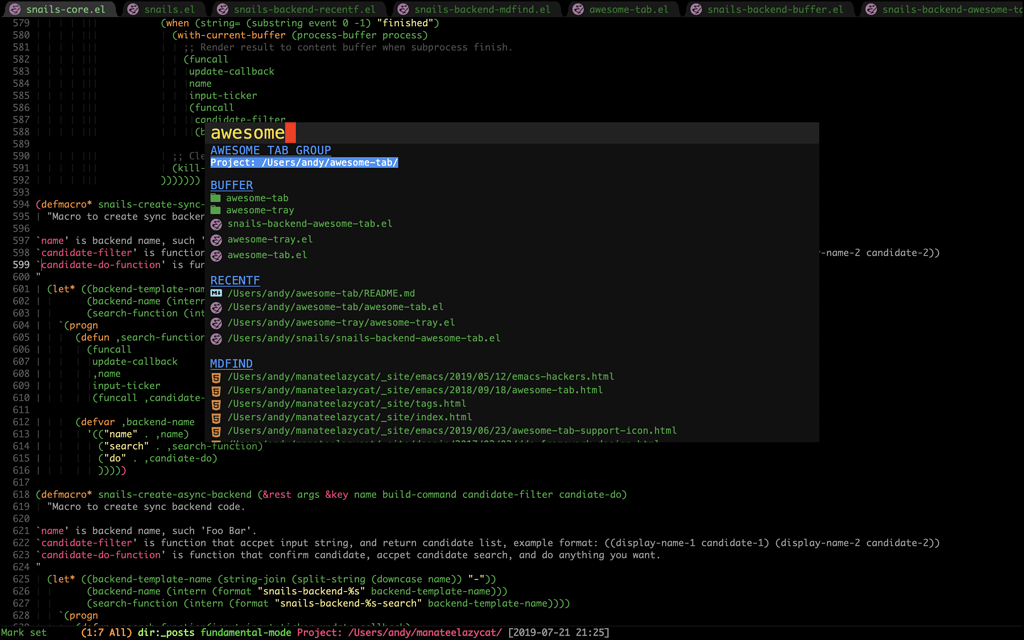Click the Elisp icon next to awesome-tray.el in BUFFER

(x=215, y=239)
